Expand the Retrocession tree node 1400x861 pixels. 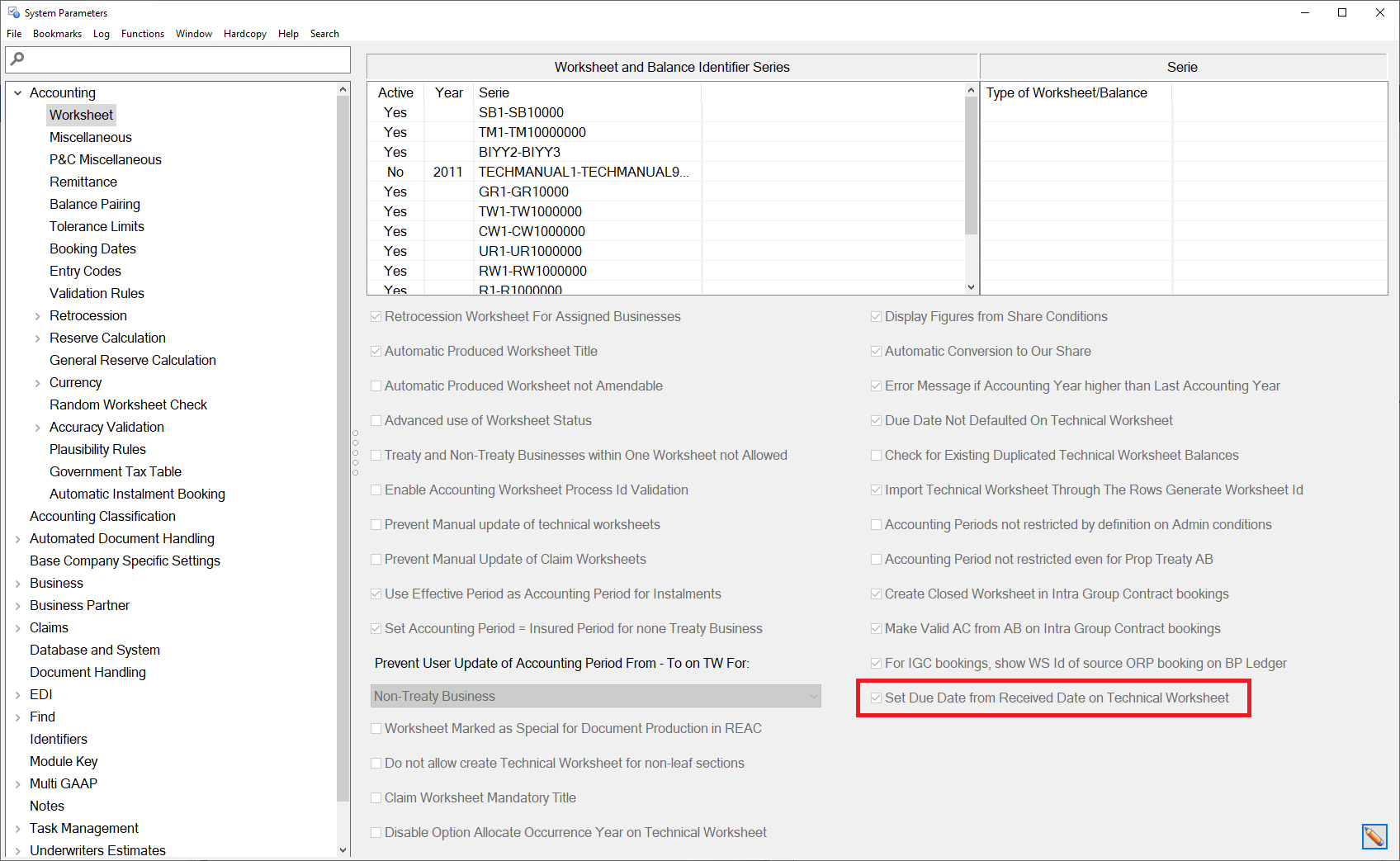tap(37, 315)
